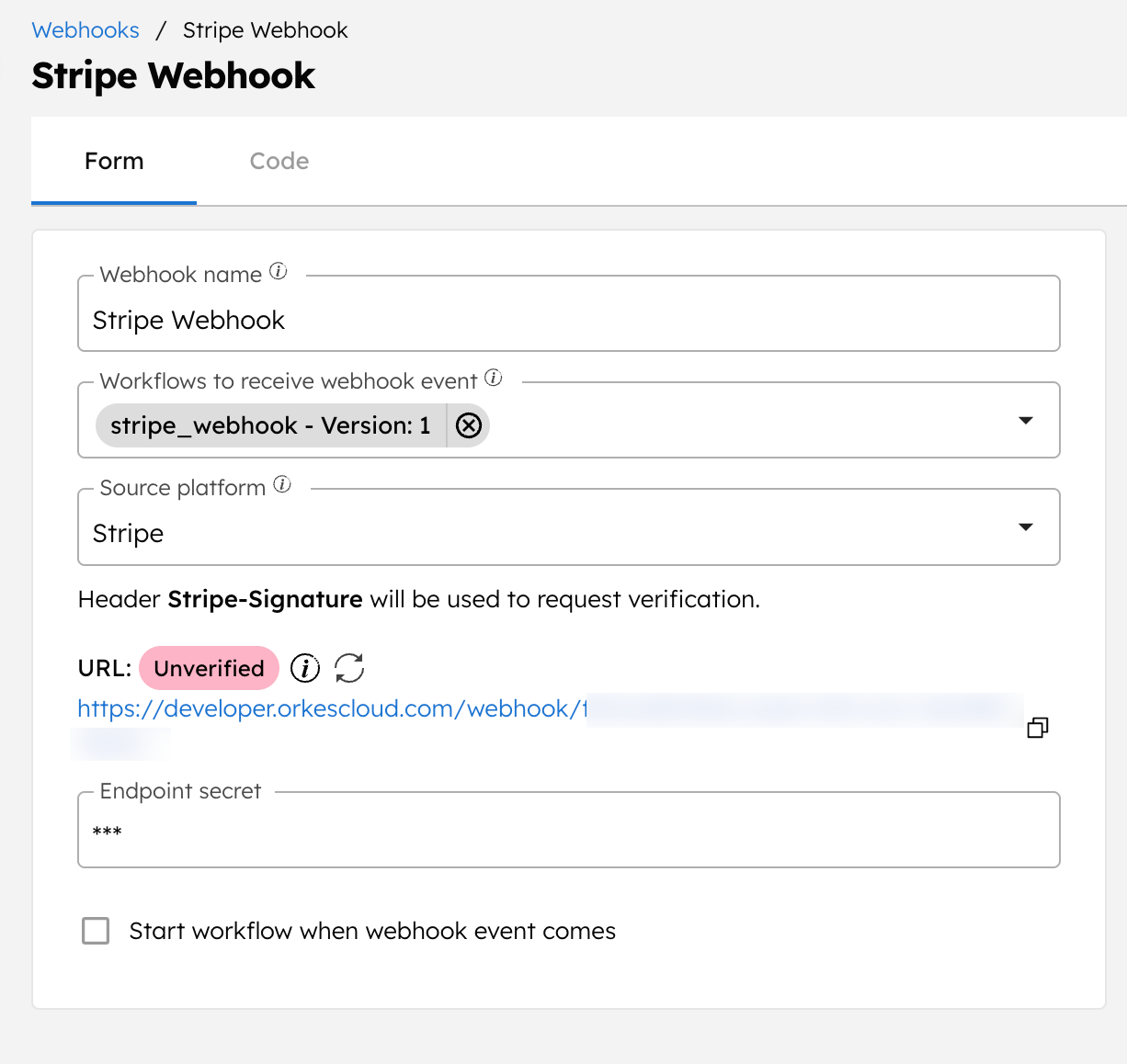This screenshot has width=1127, height=1064.
Task: Remove the stripe_webhook Version 1 chip
Action: (x=469, y=425)
